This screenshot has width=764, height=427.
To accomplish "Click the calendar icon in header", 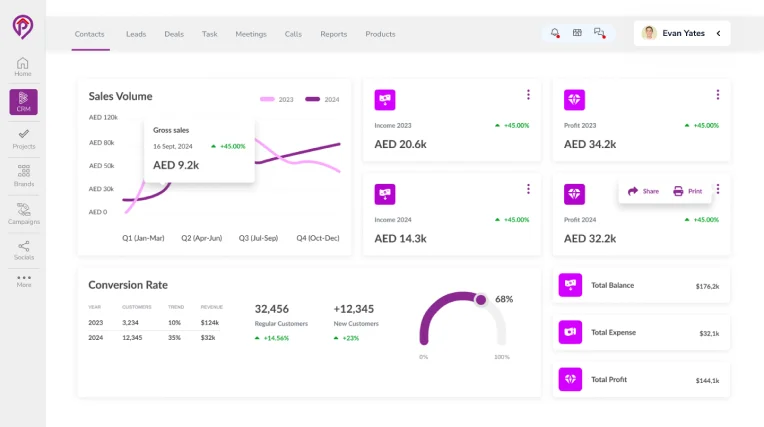I will tap(577, 33).
